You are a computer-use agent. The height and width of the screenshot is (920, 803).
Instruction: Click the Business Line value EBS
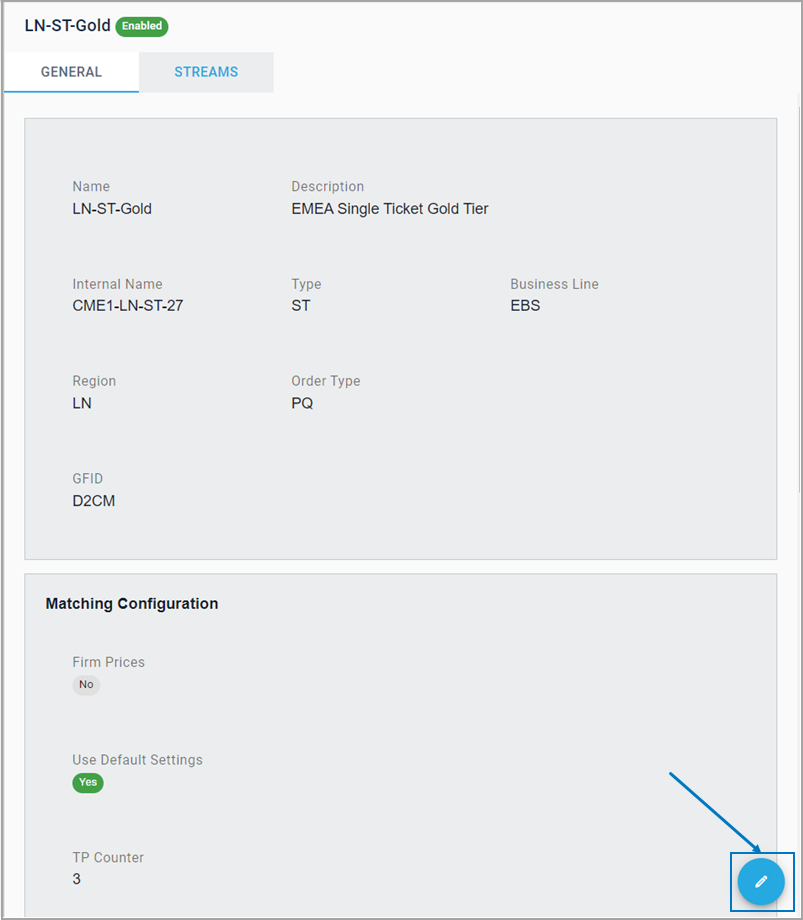[x=525, y=306]
